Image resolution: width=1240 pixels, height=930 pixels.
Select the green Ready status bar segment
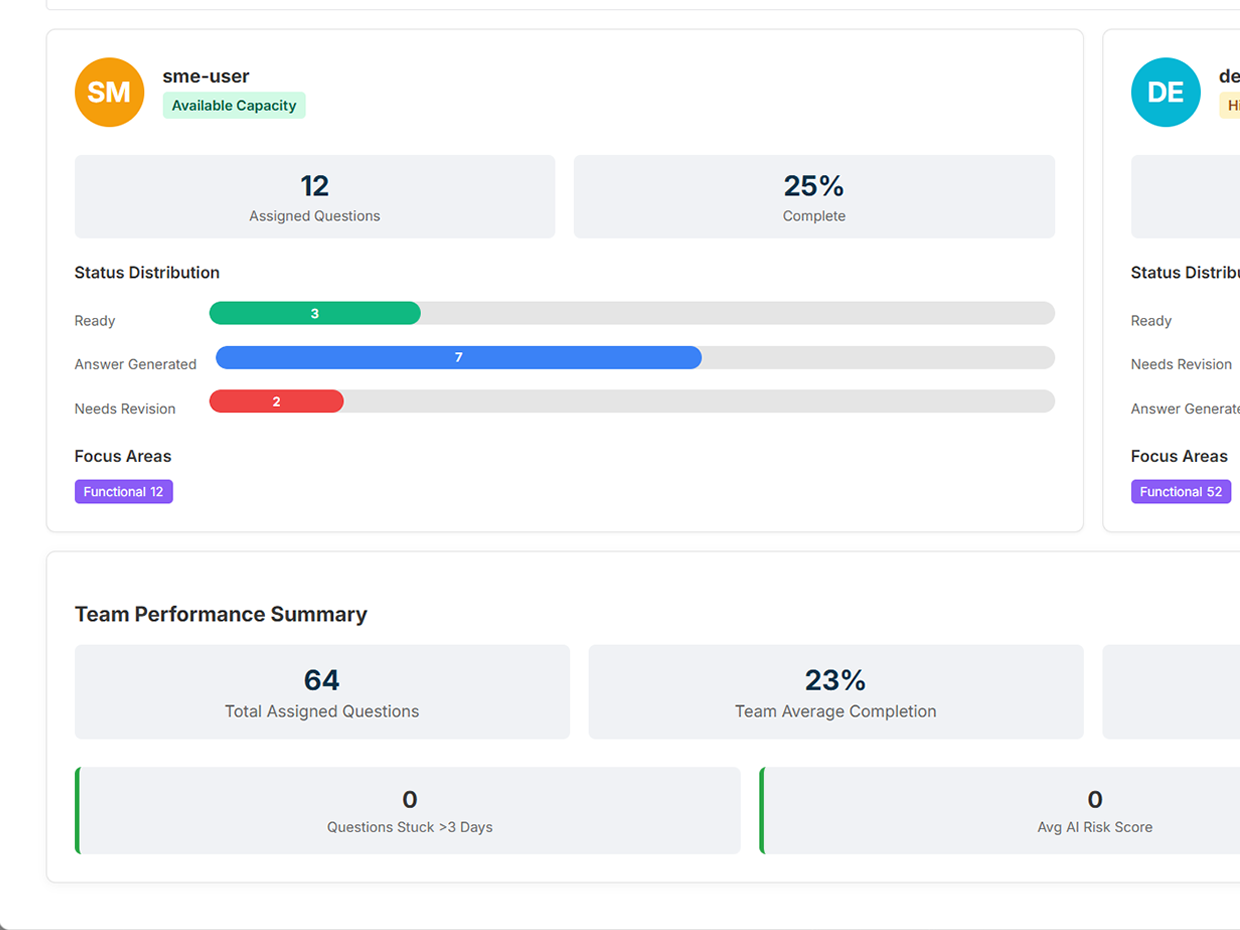(313, 313)
